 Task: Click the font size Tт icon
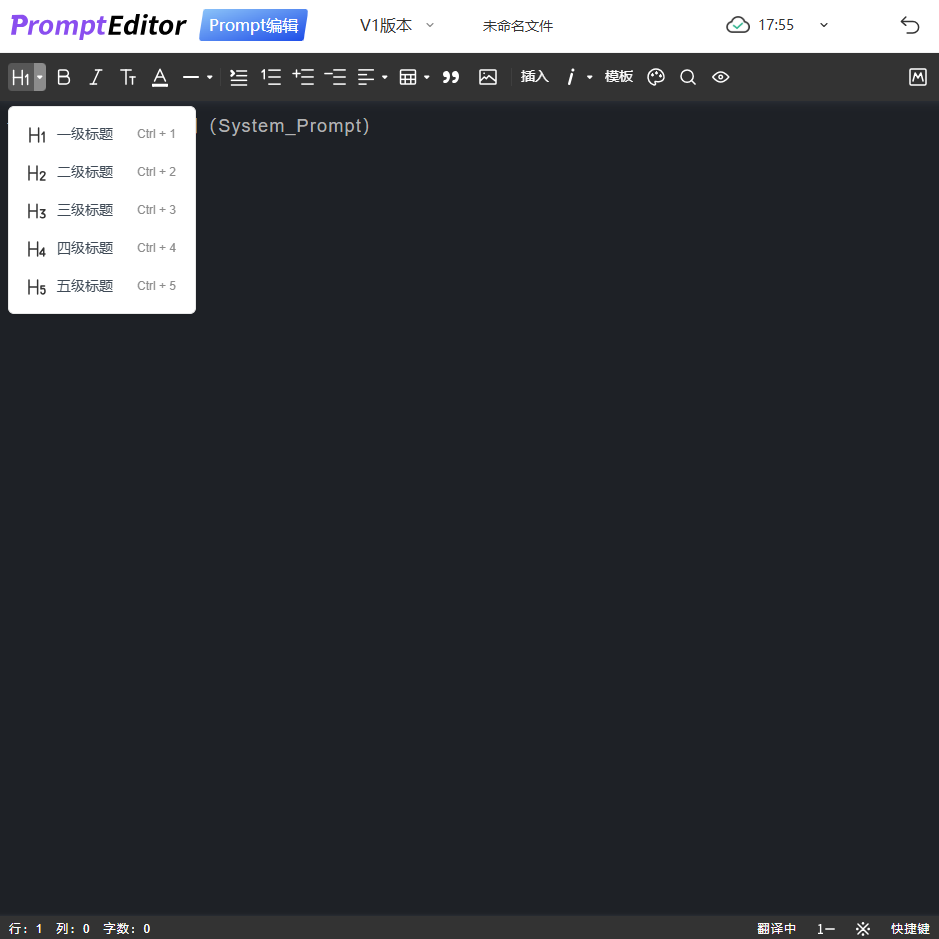point(128,77)
